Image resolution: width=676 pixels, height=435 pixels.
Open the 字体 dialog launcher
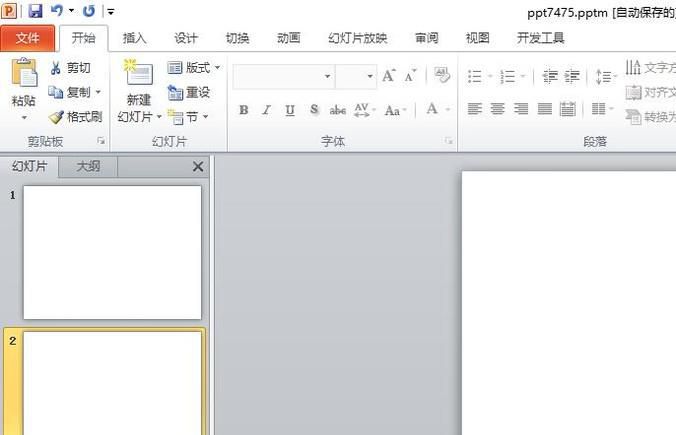click(x=449, y=141)
